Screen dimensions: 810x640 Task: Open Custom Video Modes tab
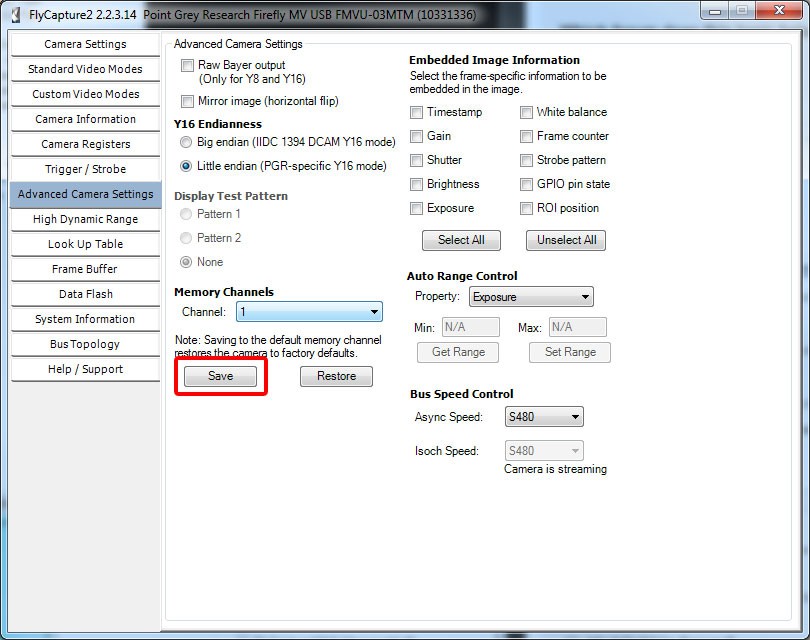(x=85, y=94)
